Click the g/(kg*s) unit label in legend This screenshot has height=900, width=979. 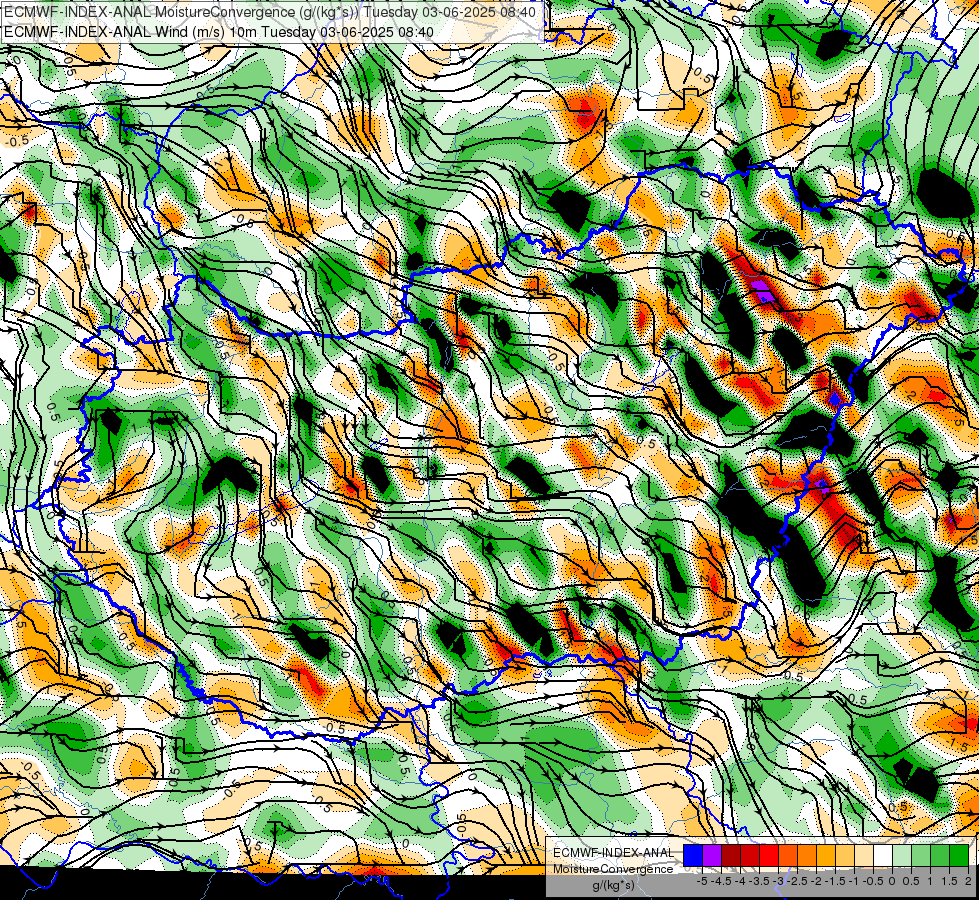click(x=613, y=886)
